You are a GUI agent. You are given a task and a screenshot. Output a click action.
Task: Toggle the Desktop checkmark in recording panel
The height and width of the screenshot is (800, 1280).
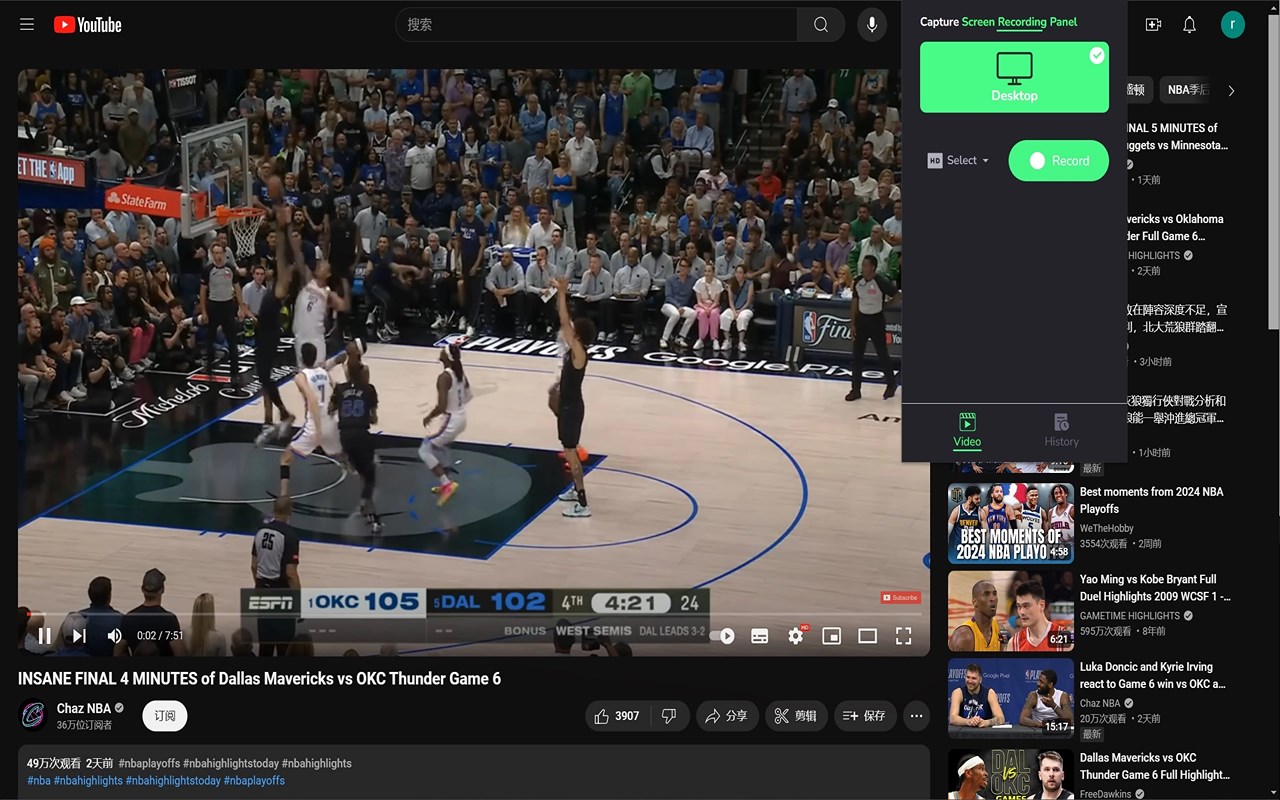click(x=1097, y=56)
